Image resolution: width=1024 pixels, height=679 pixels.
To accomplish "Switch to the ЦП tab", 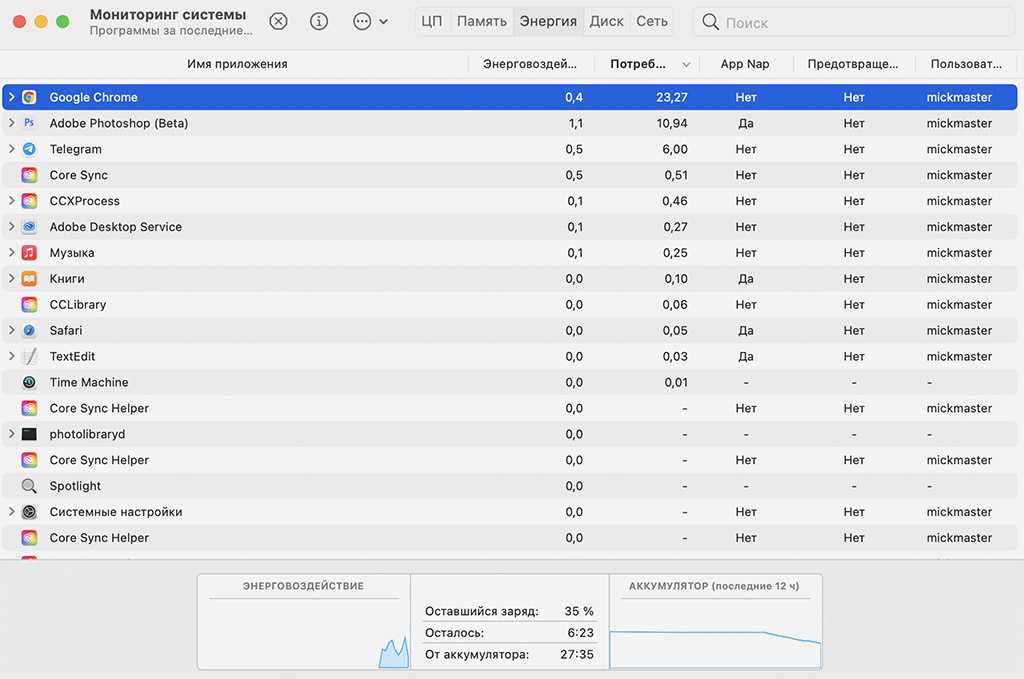I will click(x=432, y=21).
